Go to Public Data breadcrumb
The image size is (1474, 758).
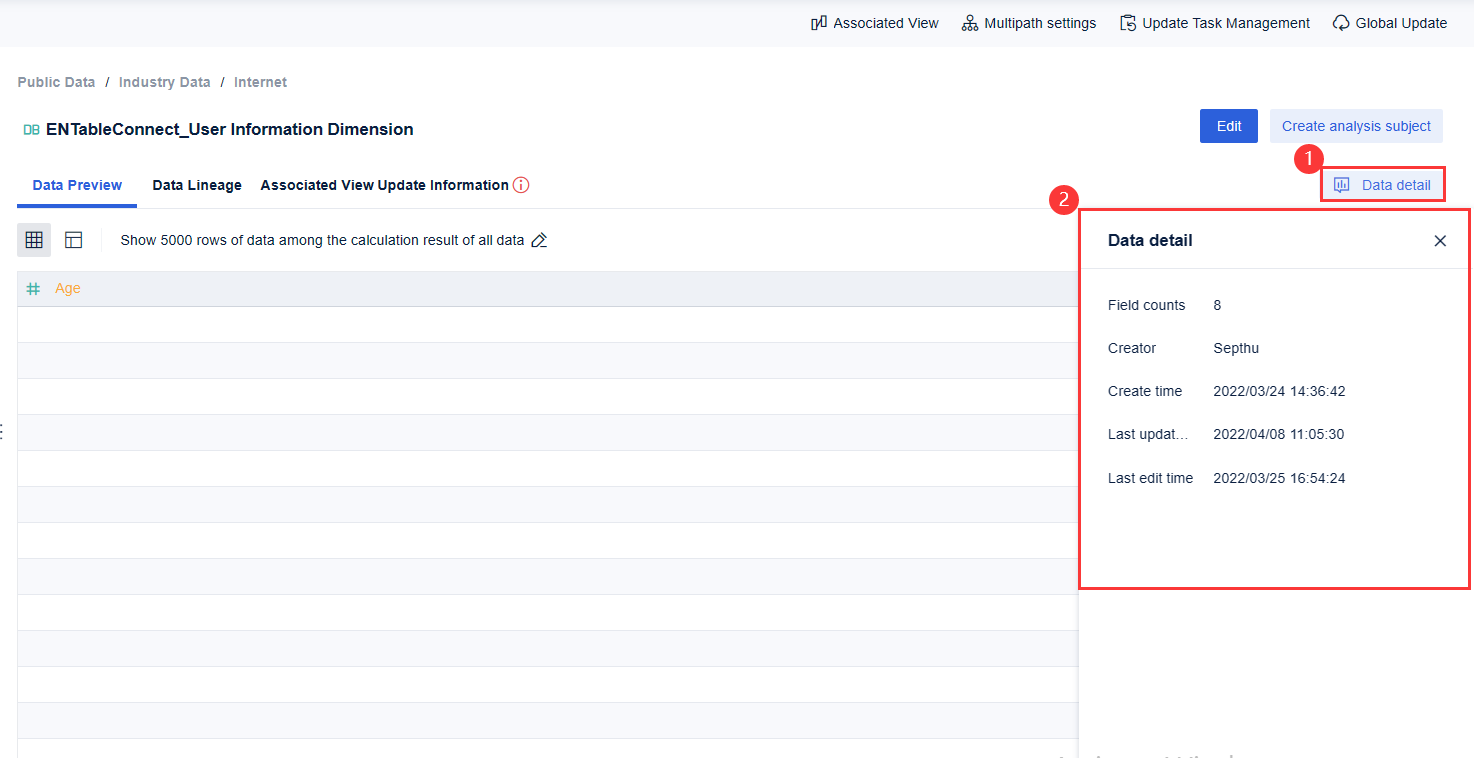(x=56, y=82)
